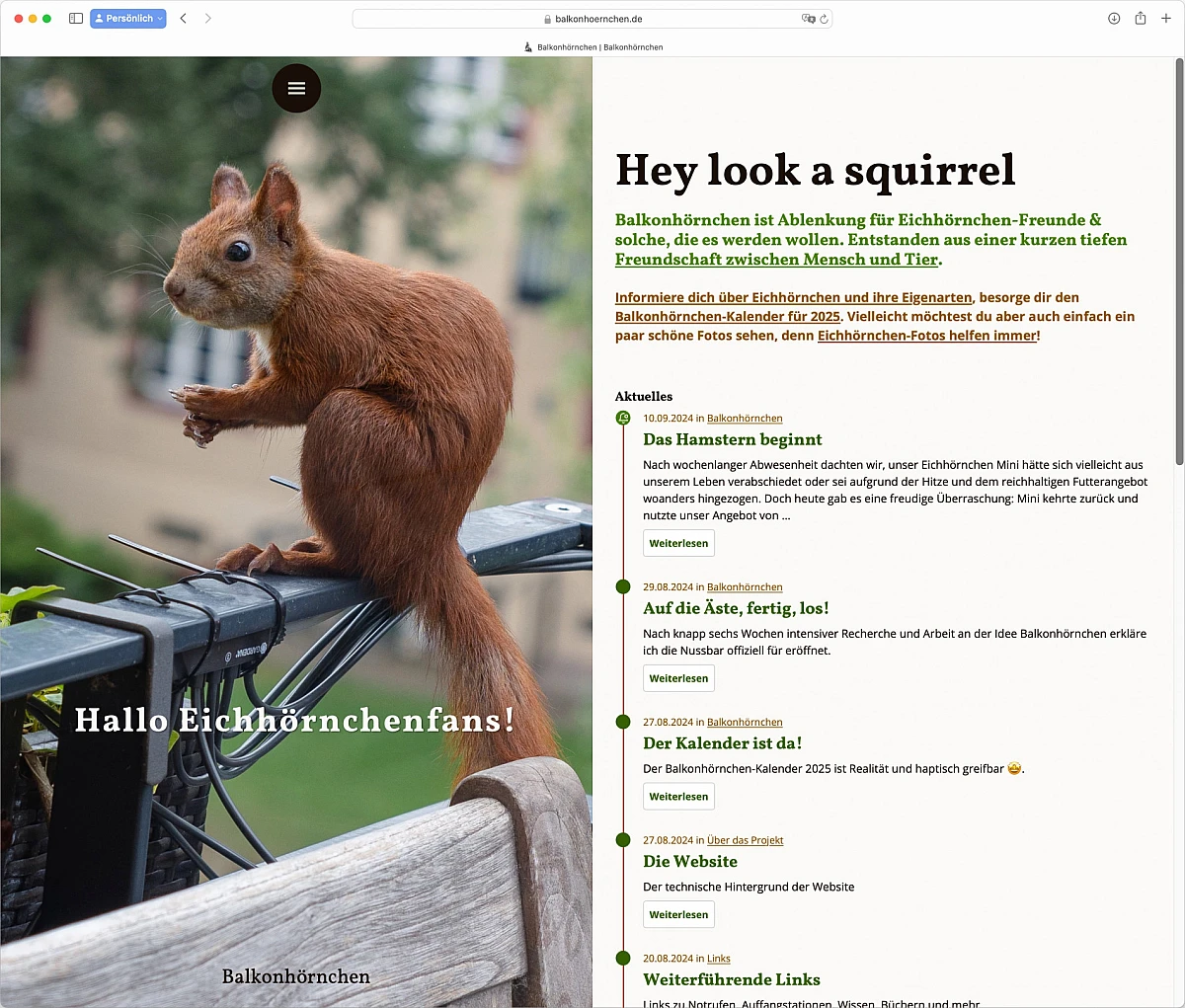This screenshot has width=1185, height=1008.
Task: Reload the page
Action: (x=825, y=19)
